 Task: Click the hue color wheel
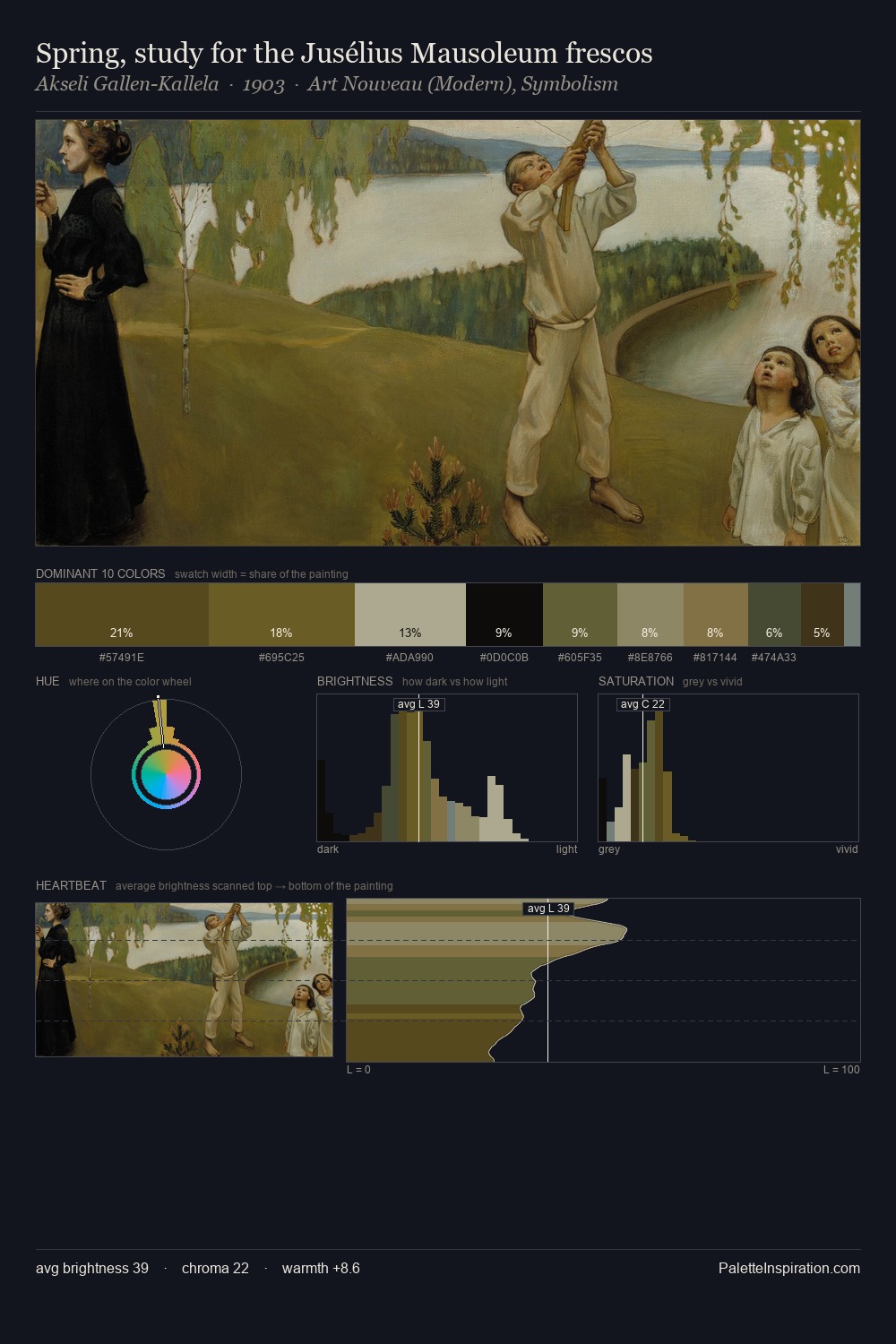pyautogui.click(x=166, y=774)
